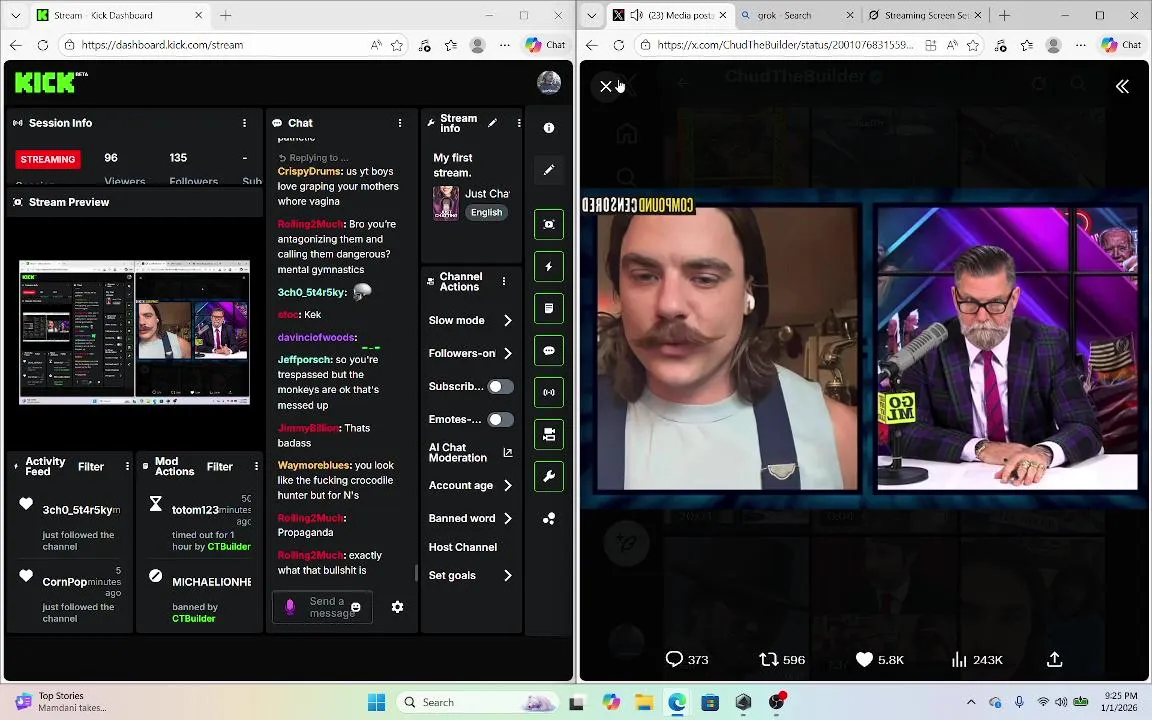This screenshot has width=1152, height=720.
Task: Open new tab in Kick browser window
Action: 226,15
